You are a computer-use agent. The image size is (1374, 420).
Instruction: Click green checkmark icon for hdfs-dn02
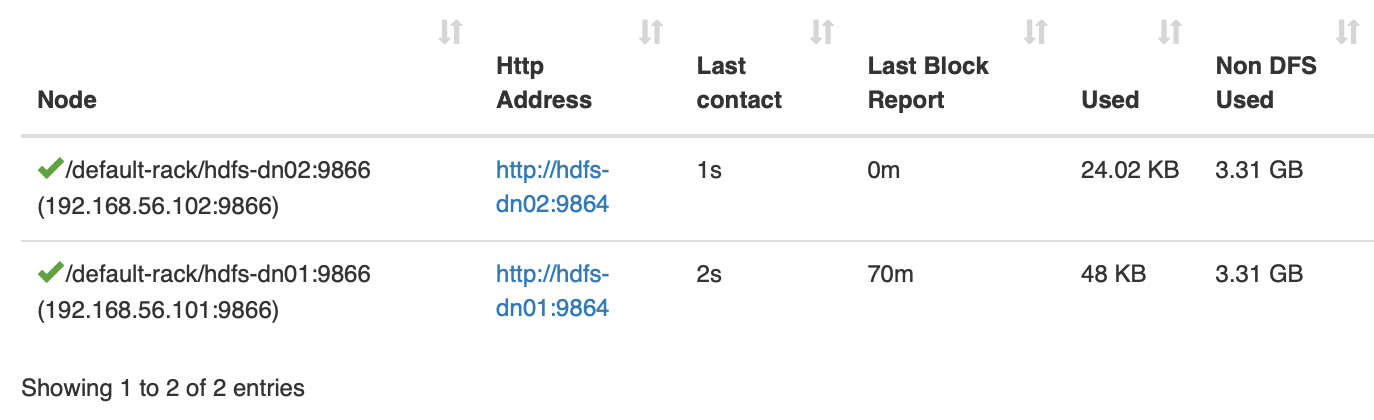click(50, 170)
